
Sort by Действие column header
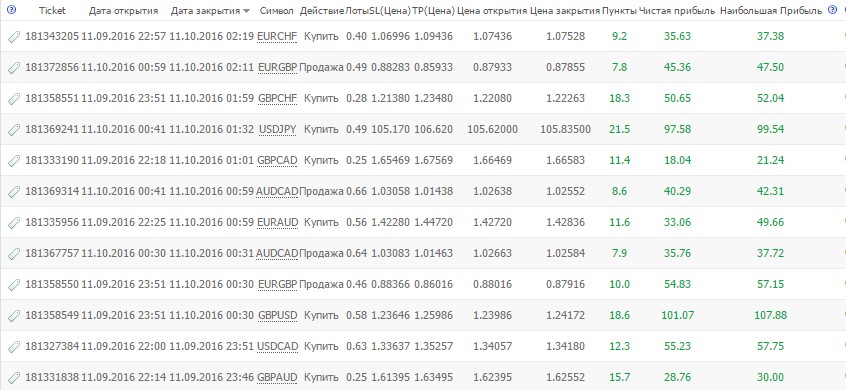pos(322,10)
